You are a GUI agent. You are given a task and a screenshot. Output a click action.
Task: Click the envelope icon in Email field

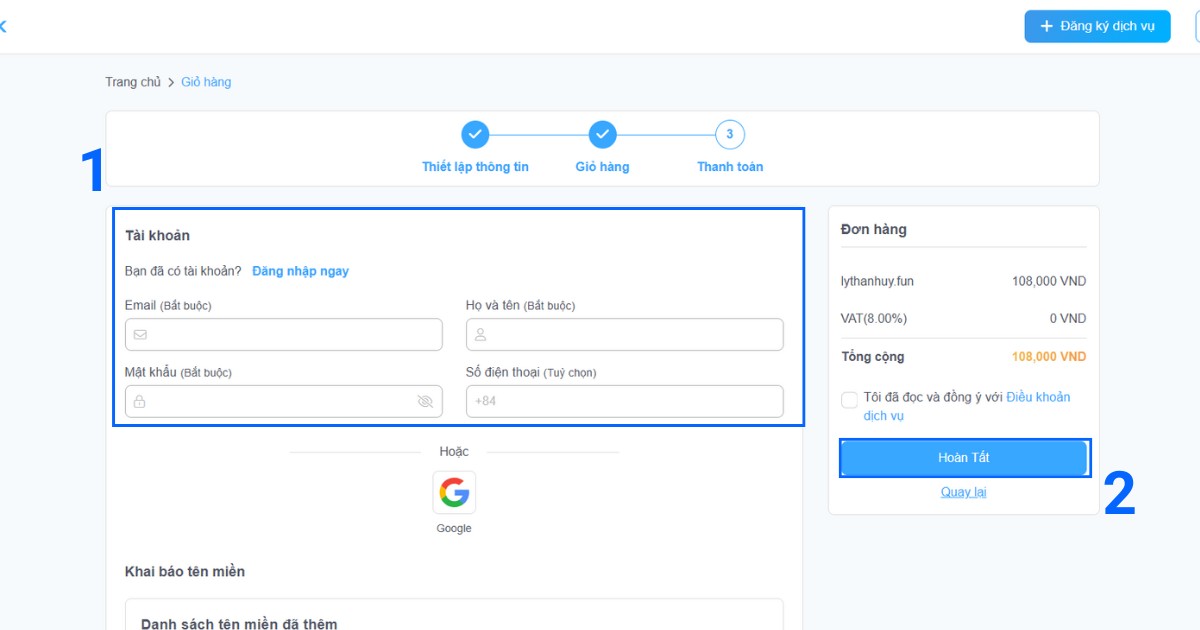[x=140, y=335]
